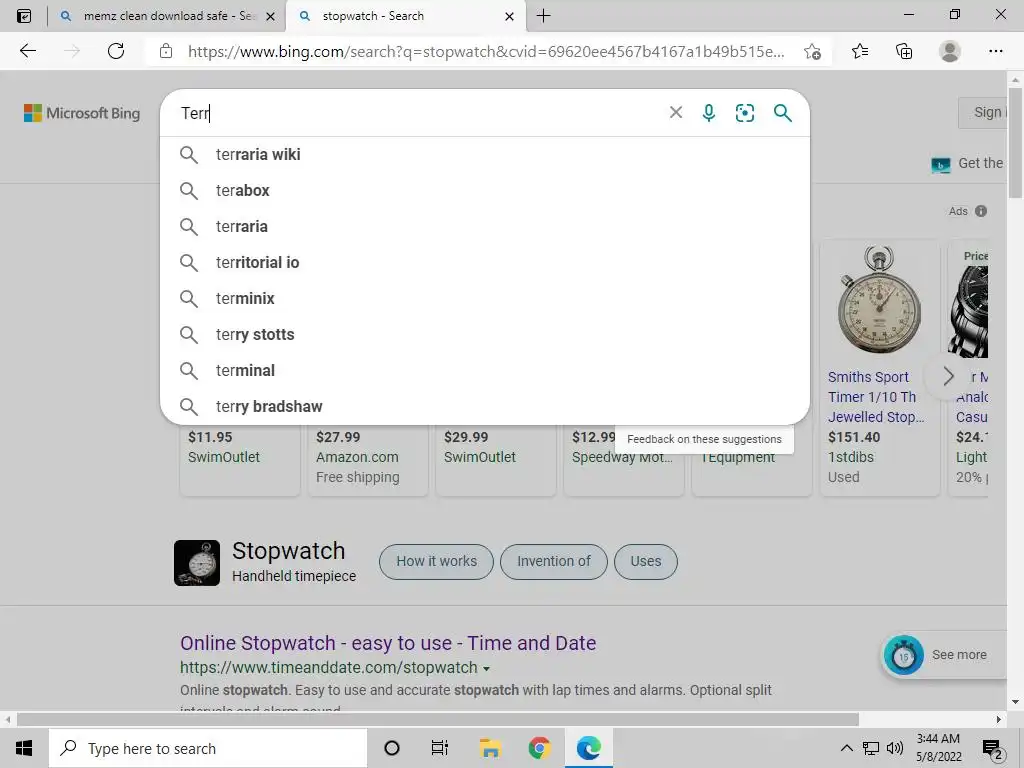Click the Microsoft Bing logo
Viewport: 1024px width, 768px height.
82,113
